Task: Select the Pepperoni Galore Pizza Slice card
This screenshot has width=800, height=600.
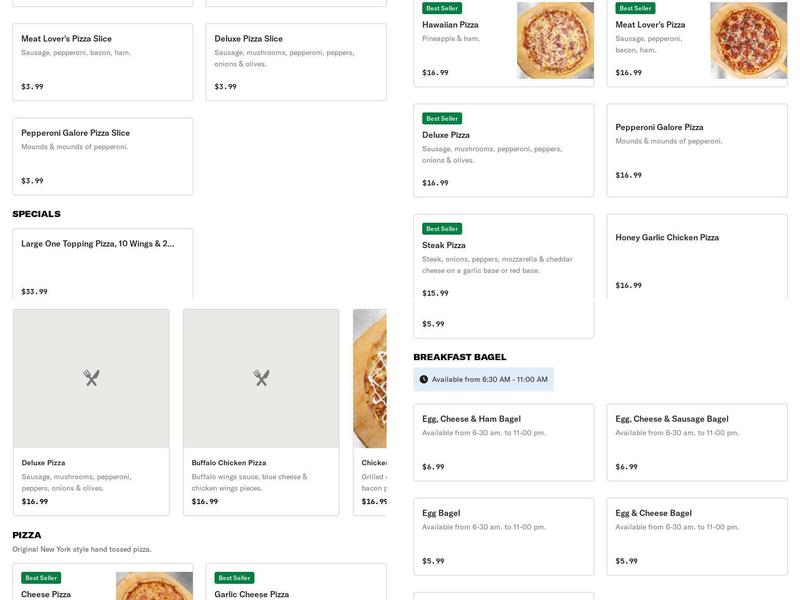Action: 101,152
